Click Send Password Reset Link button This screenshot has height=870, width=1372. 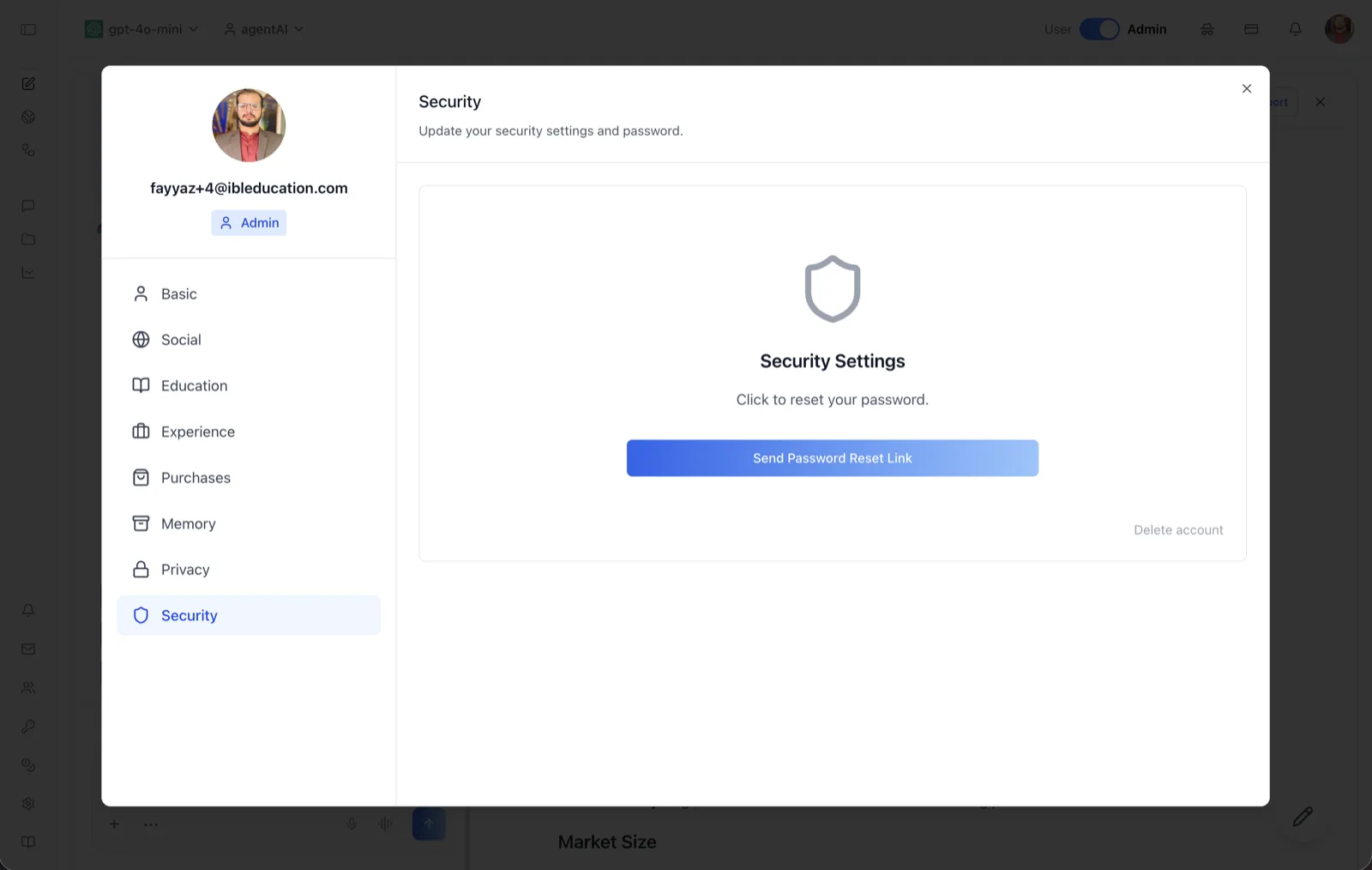pyautogui.click(x=832, y=458)
